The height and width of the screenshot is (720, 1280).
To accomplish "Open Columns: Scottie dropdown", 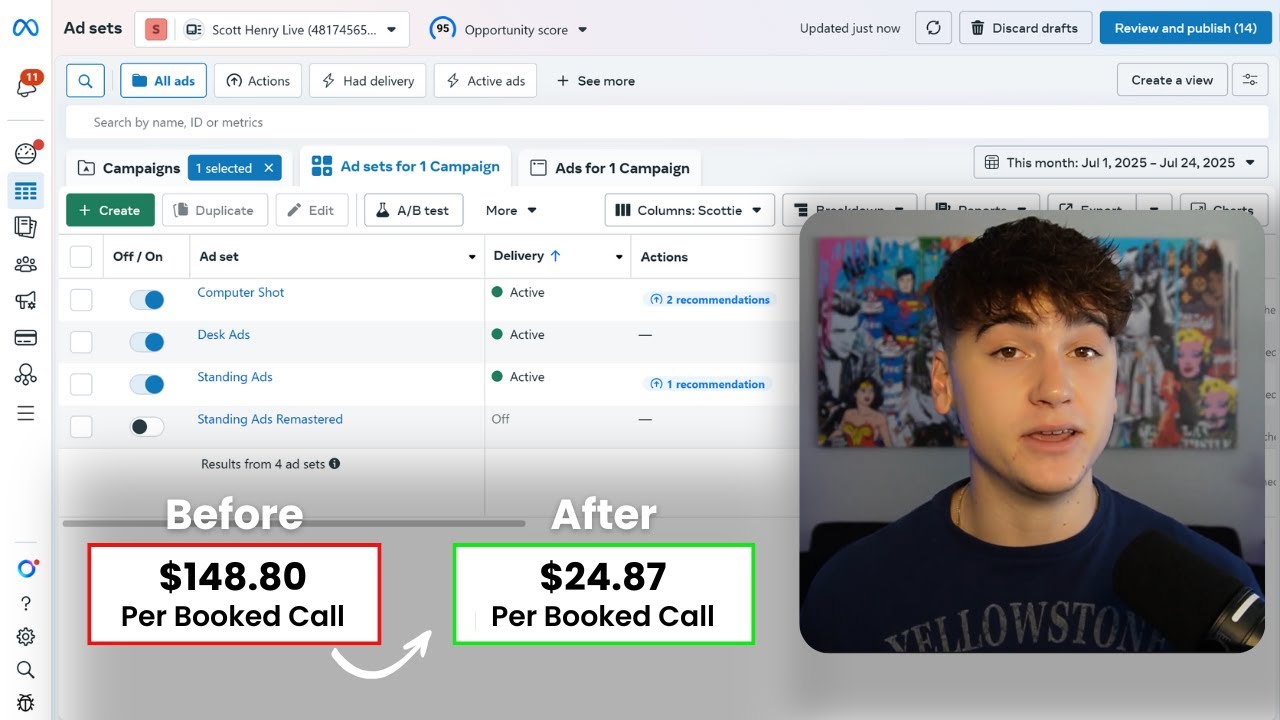I will 690,210.
